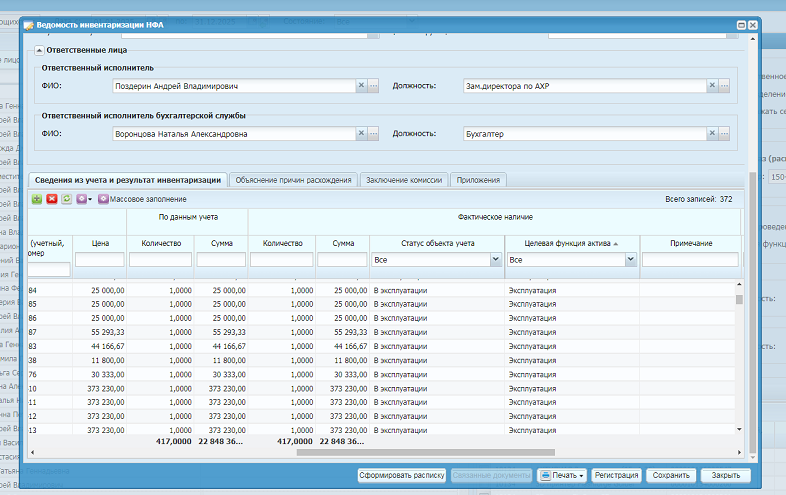The image size is (786, 495).
Task: Click the green add row icon
Action: [37, 200]
